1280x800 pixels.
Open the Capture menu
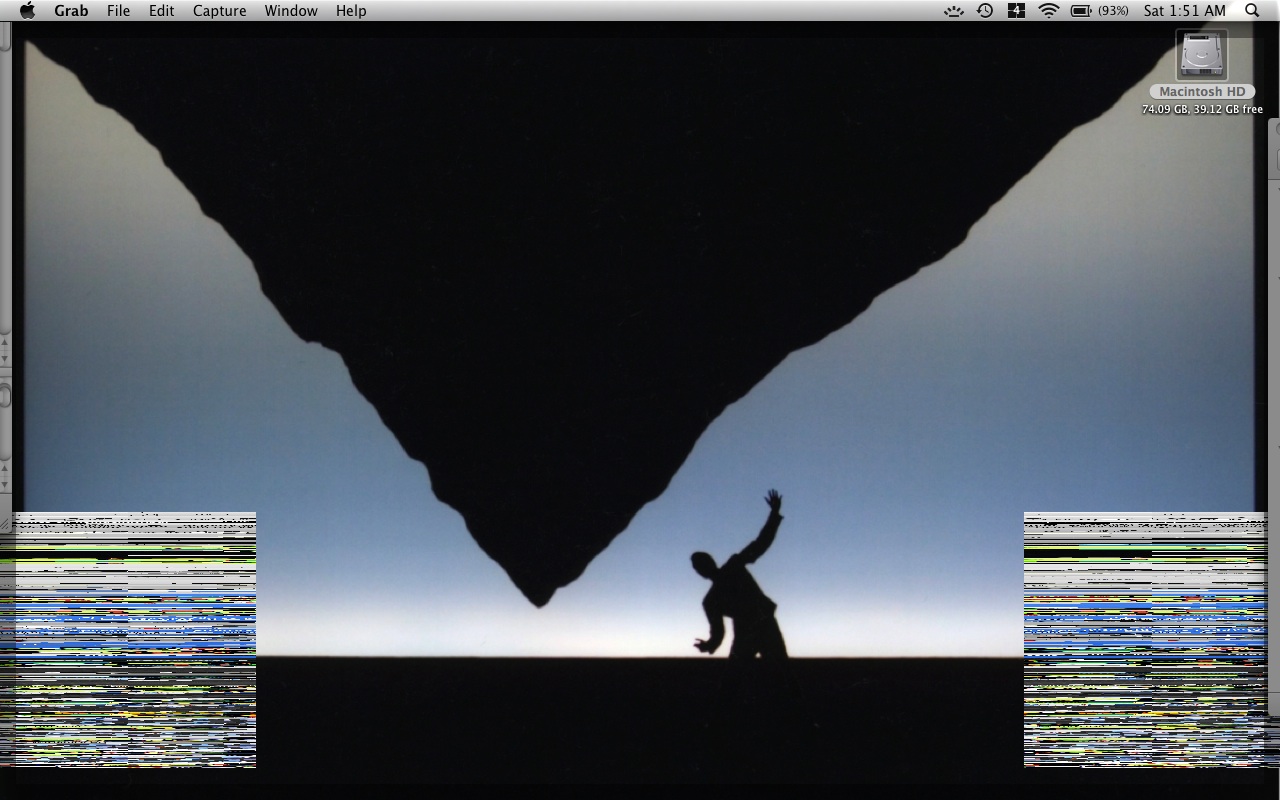point(219,11)
